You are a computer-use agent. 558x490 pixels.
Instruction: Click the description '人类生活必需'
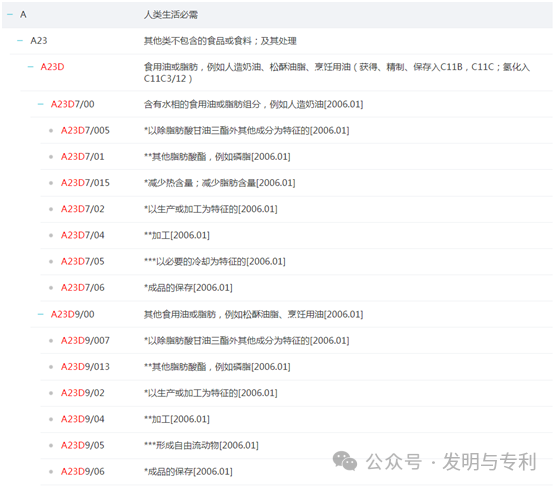pos(171,15)
